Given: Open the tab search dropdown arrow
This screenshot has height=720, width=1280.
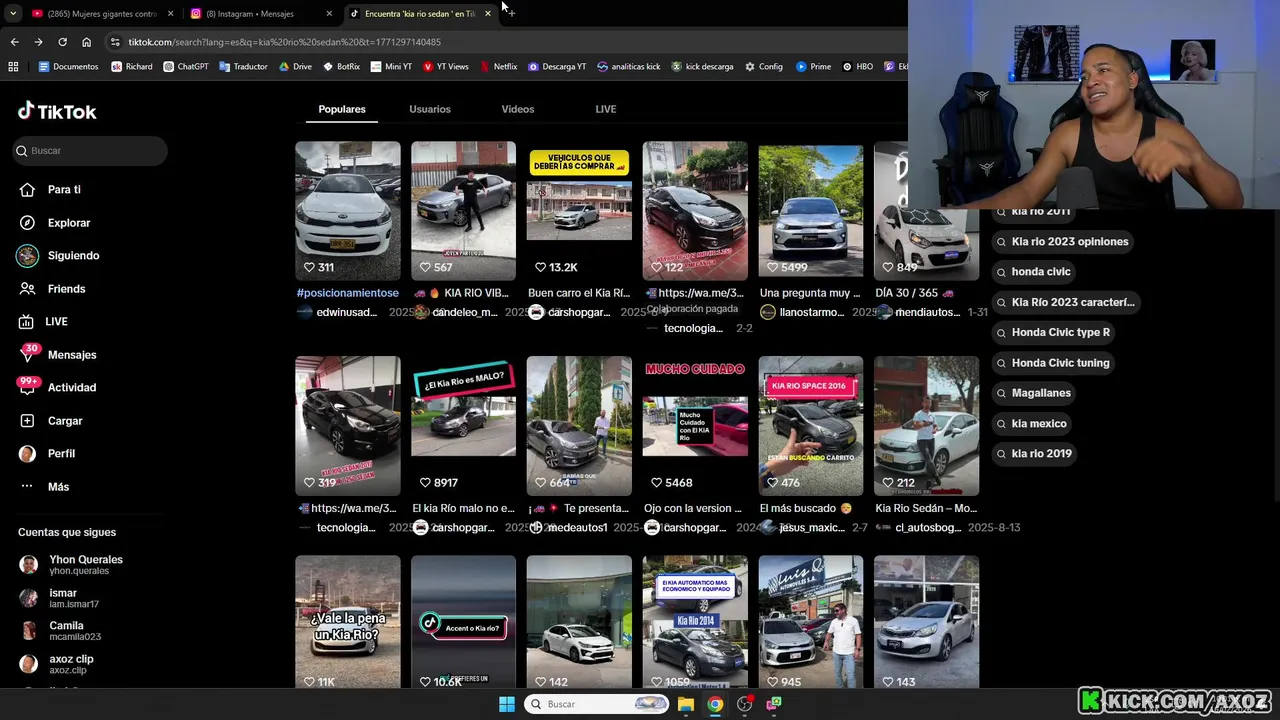Looking at the screenshot, I should click(13, 14).
